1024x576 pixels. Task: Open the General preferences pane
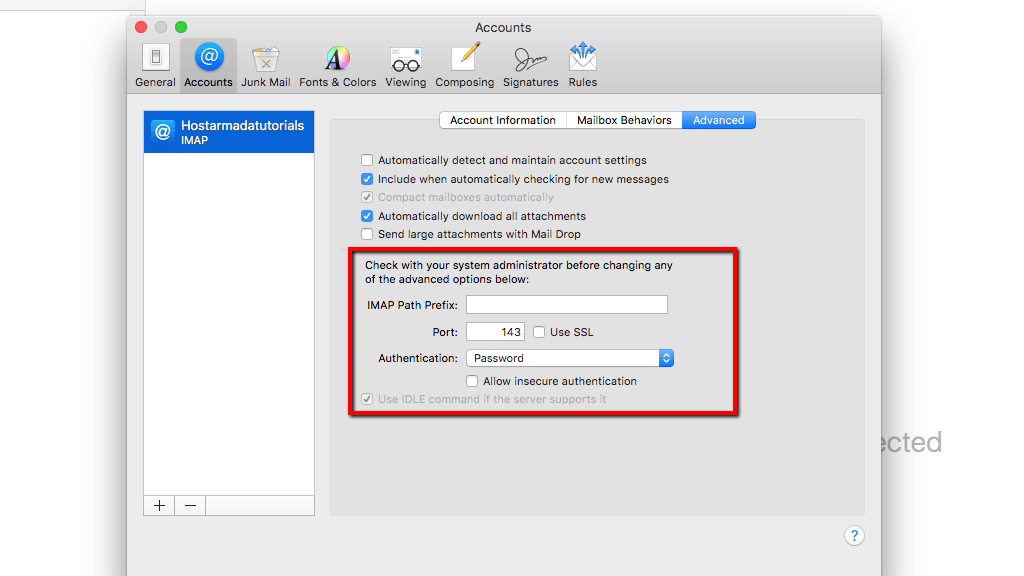tap(155, 65)
